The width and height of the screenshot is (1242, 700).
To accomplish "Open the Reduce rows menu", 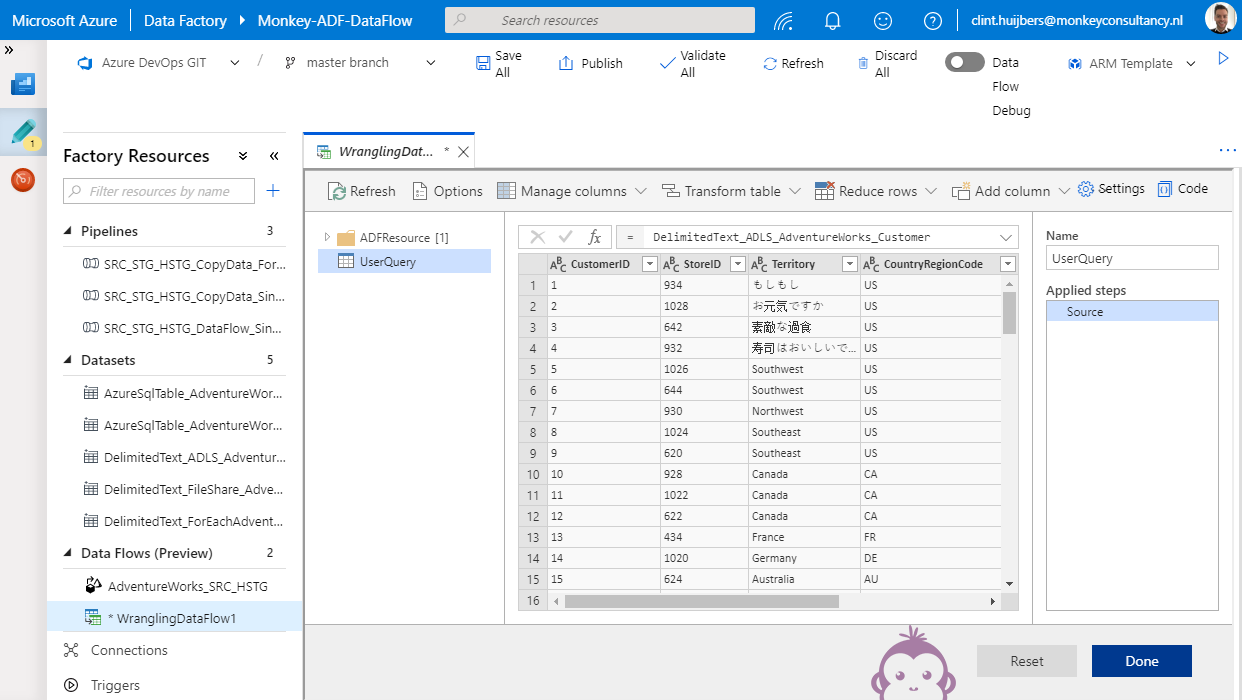I will click(876, 191).
